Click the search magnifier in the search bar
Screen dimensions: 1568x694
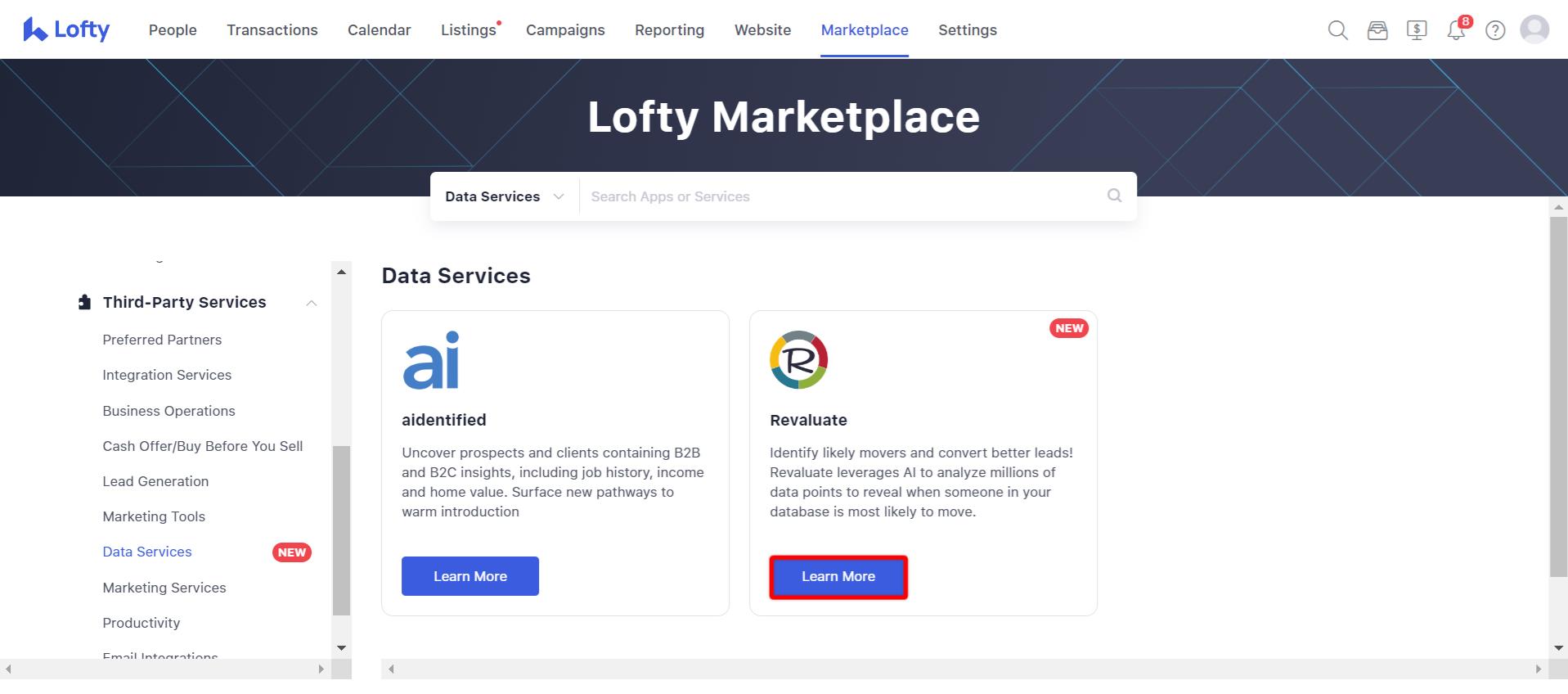(1114, 196)
